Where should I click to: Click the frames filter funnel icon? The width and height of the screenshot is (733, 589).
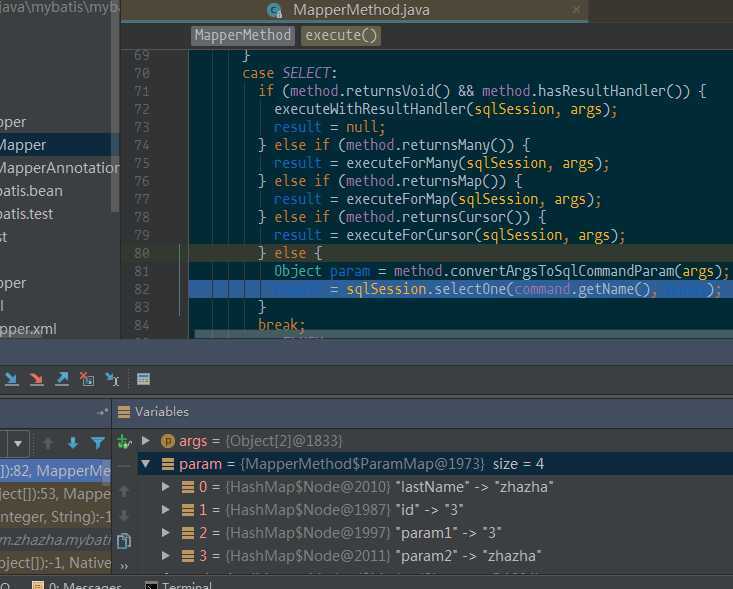point(98,443)
